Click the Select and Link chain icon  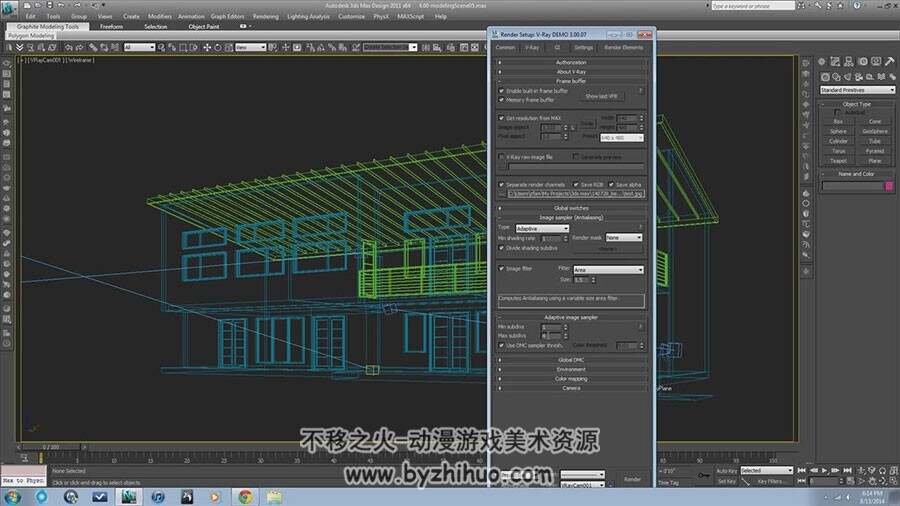[93, 48]
